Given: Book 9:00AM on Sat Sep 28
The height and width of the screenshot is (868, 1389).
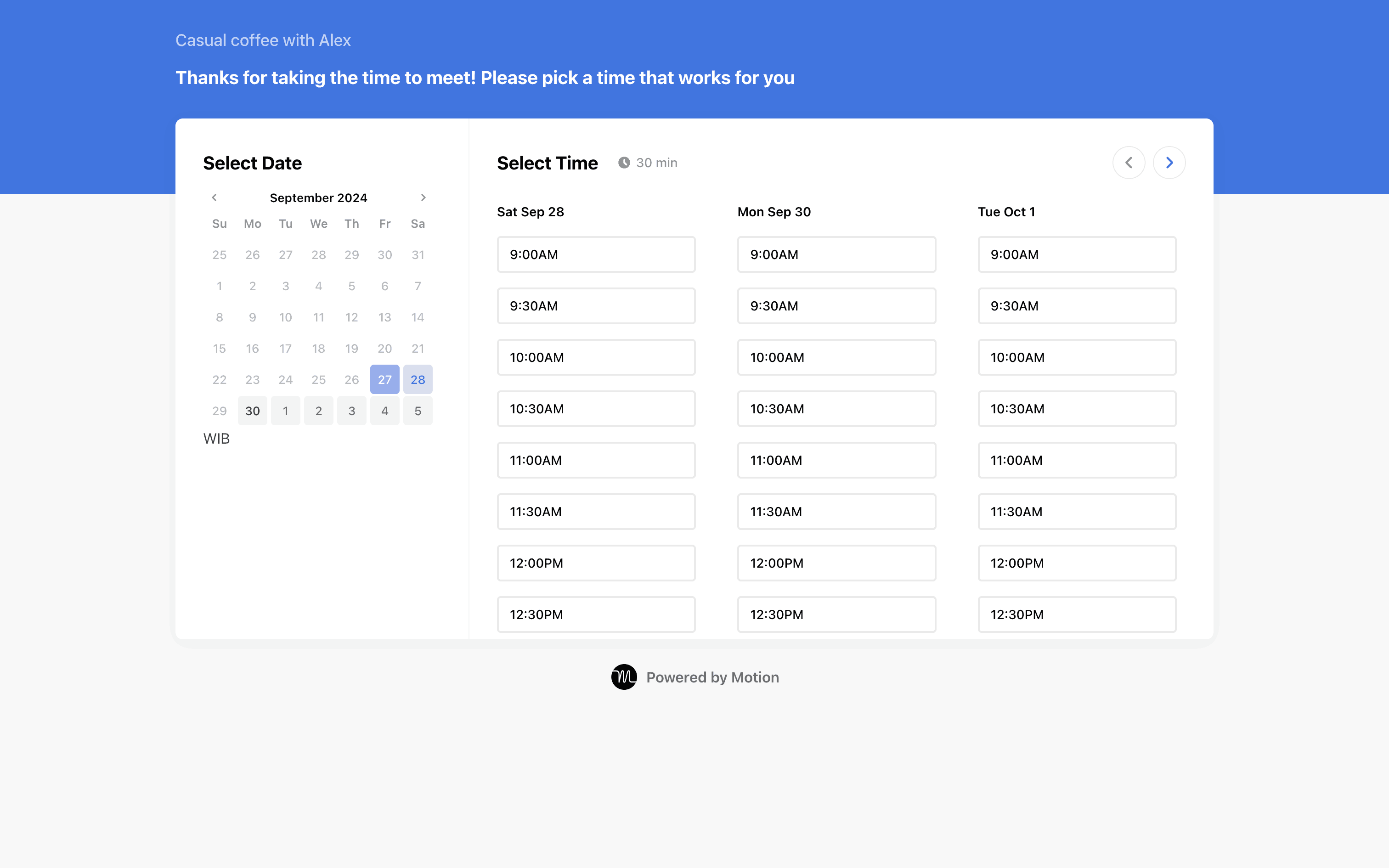Looking at the screenshot, I should (596, 254).
